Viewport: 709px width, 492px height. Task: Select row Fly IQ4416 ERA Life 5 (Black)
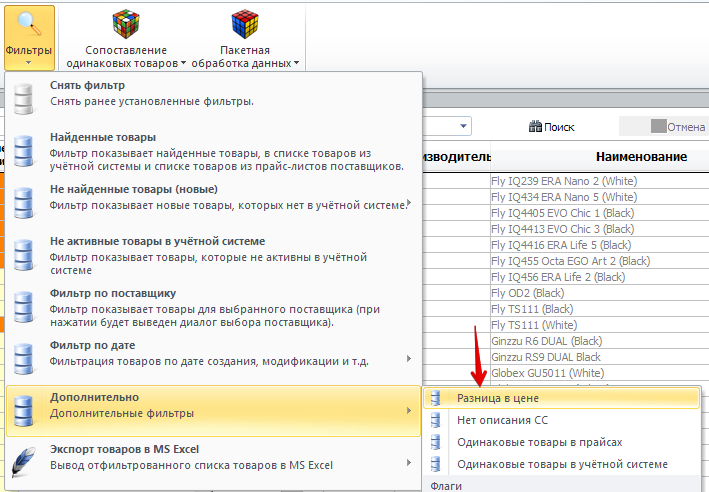point(561,245)
